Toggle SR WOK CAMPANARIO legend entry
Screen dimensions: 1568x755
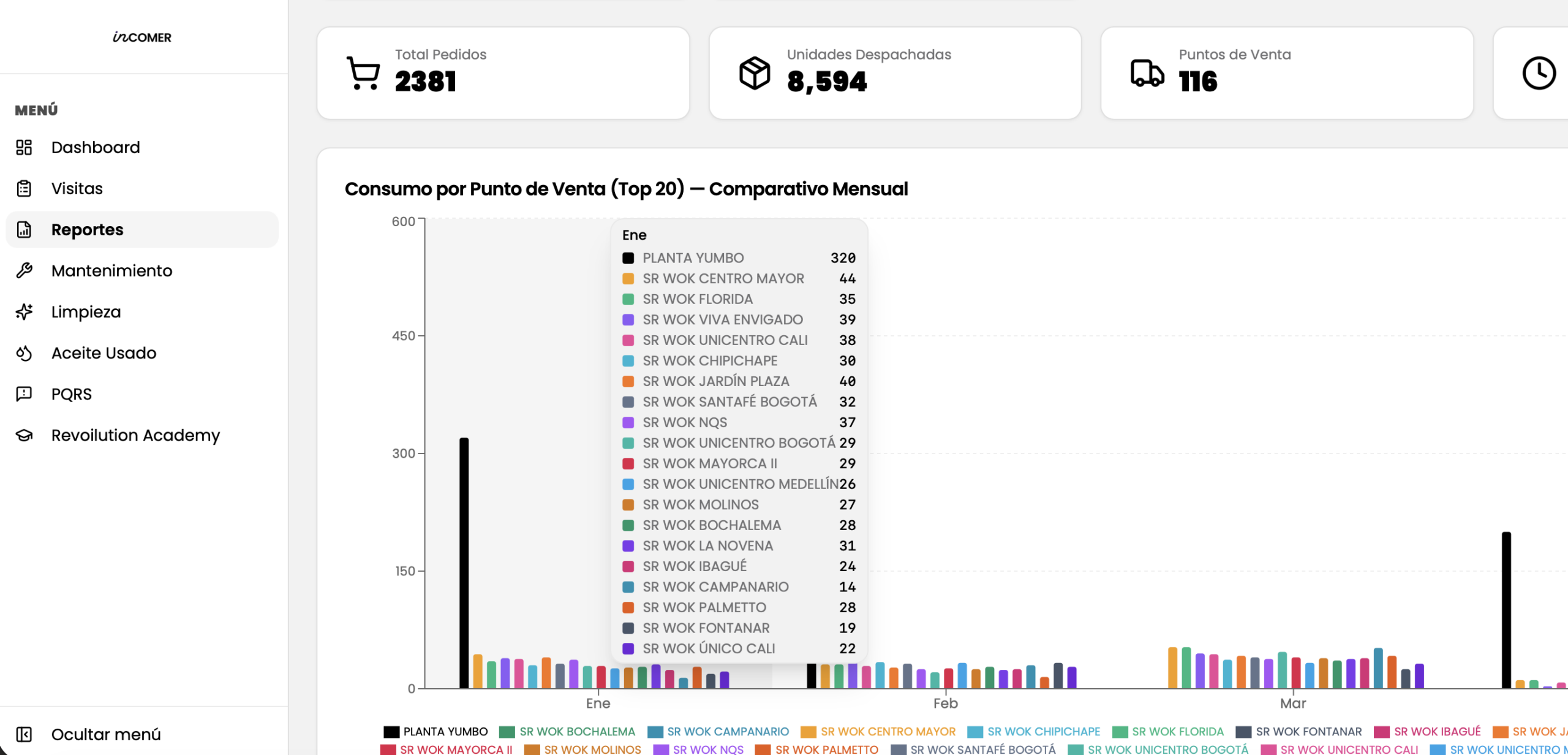pos(718,732)
